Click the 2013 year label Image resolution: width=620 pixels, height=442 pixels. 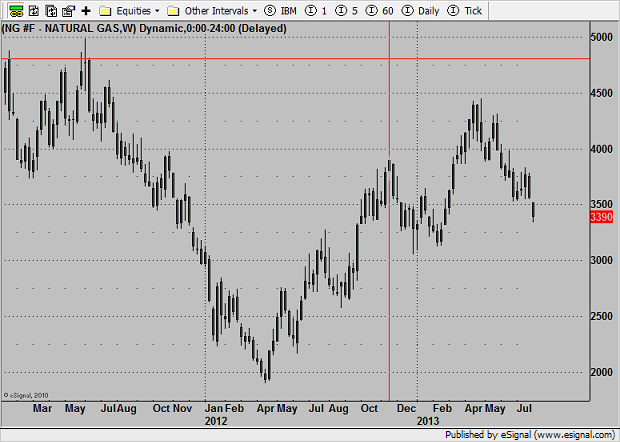click(428, 421)
